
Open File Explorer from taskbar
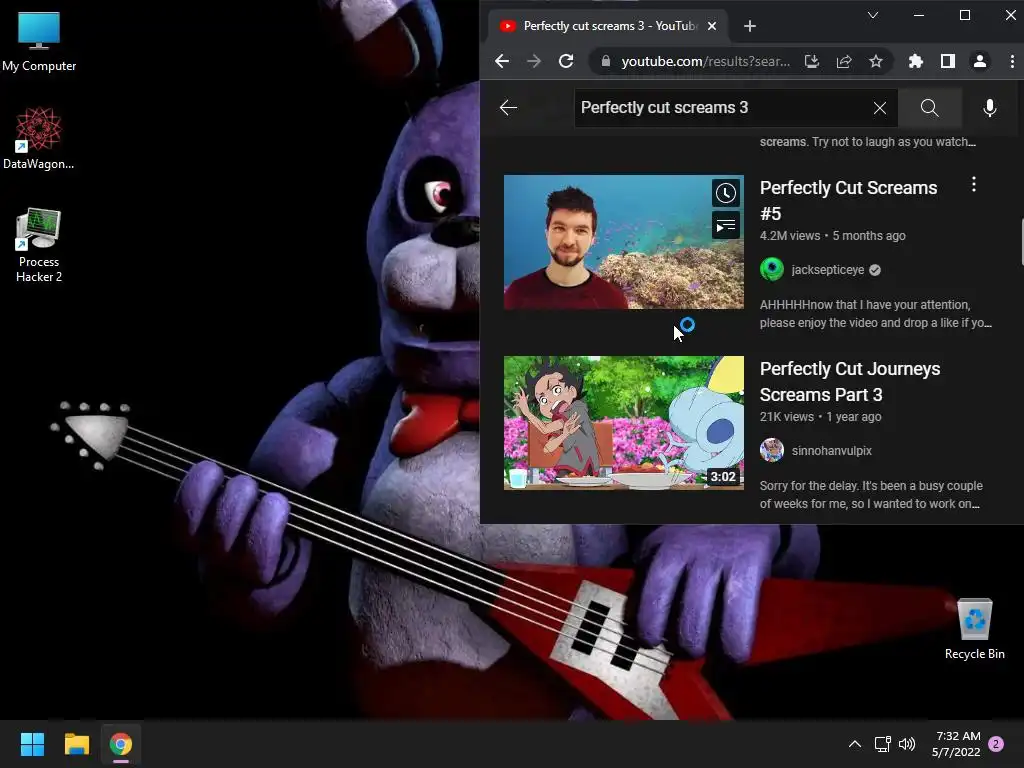point(76,744)
